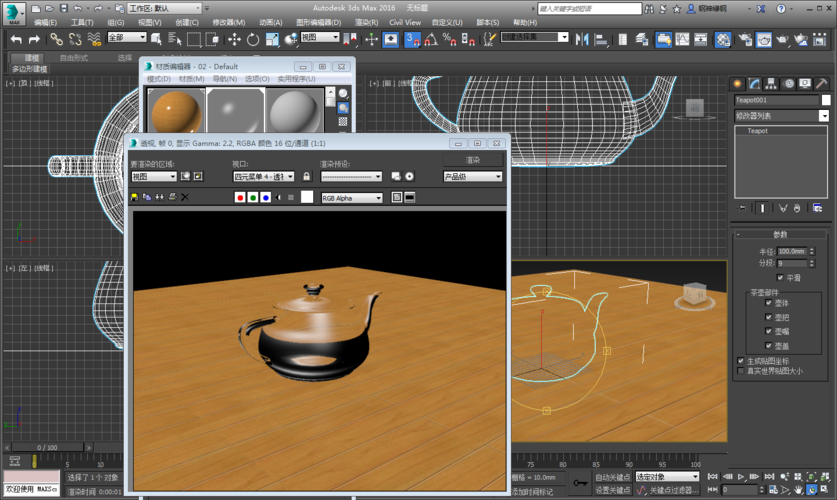Click the save image icon in render window
Viewport: 837px width, 500px height.
[x=135, y=198]
